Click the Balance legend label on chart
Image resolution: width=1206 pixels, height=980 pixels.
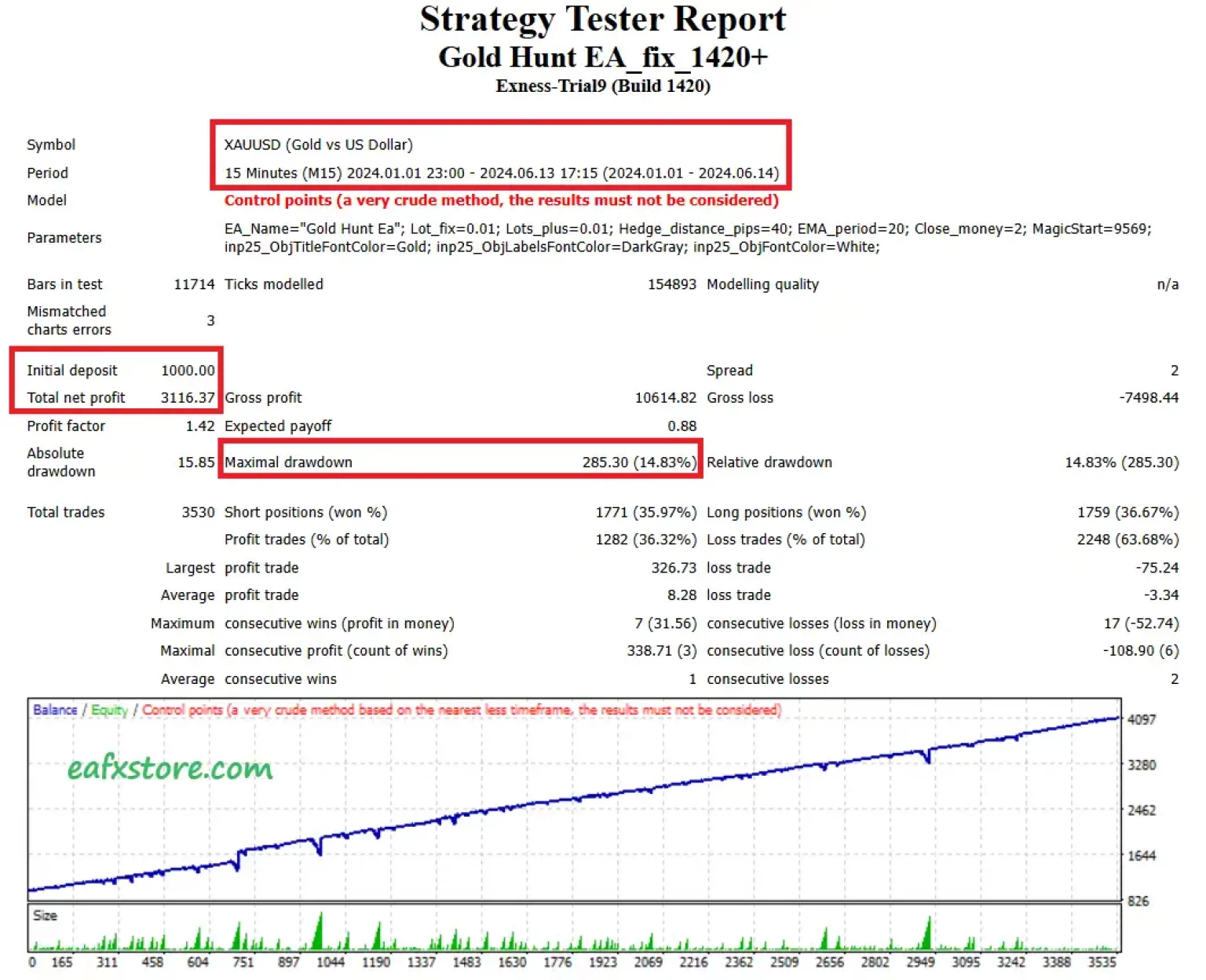click(x=55, y=710)
